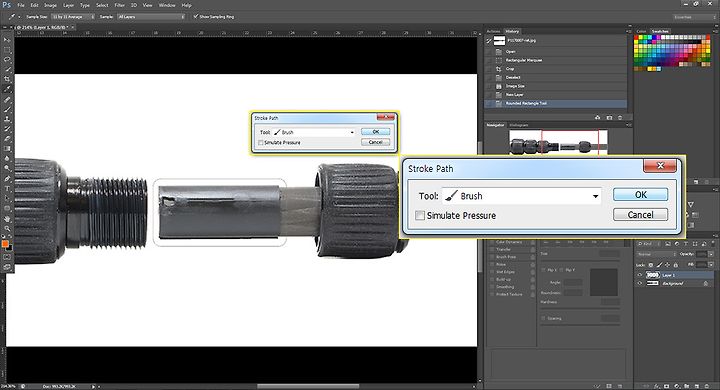Select the Clone Stamp tool
The image size is (720, 390).
click(7, 119)
